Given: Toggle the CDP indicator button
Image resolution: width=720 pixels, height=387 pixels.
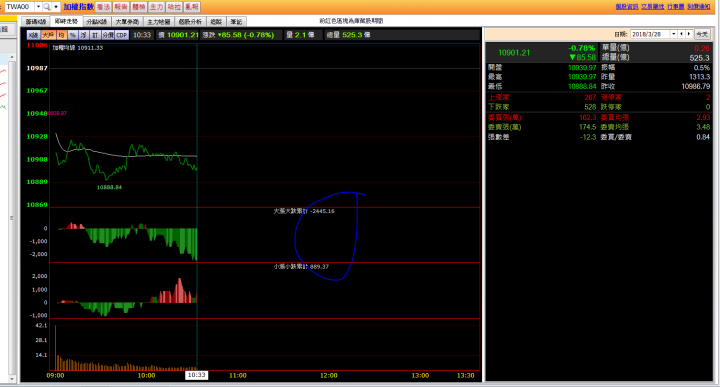Looking at the screenshot, I should (122, 35).
